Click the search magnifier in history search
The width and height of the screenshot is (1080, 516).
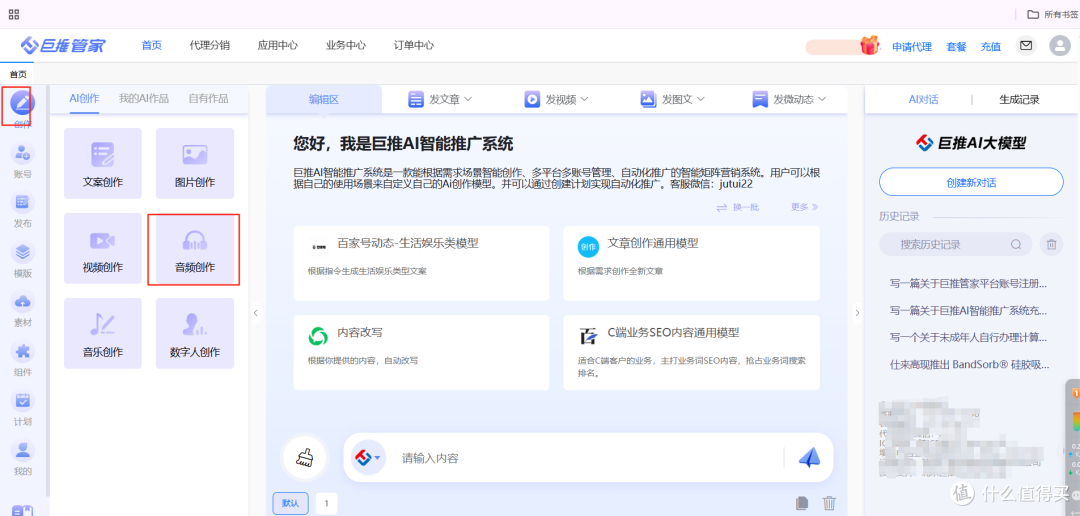pos(1016,245)
